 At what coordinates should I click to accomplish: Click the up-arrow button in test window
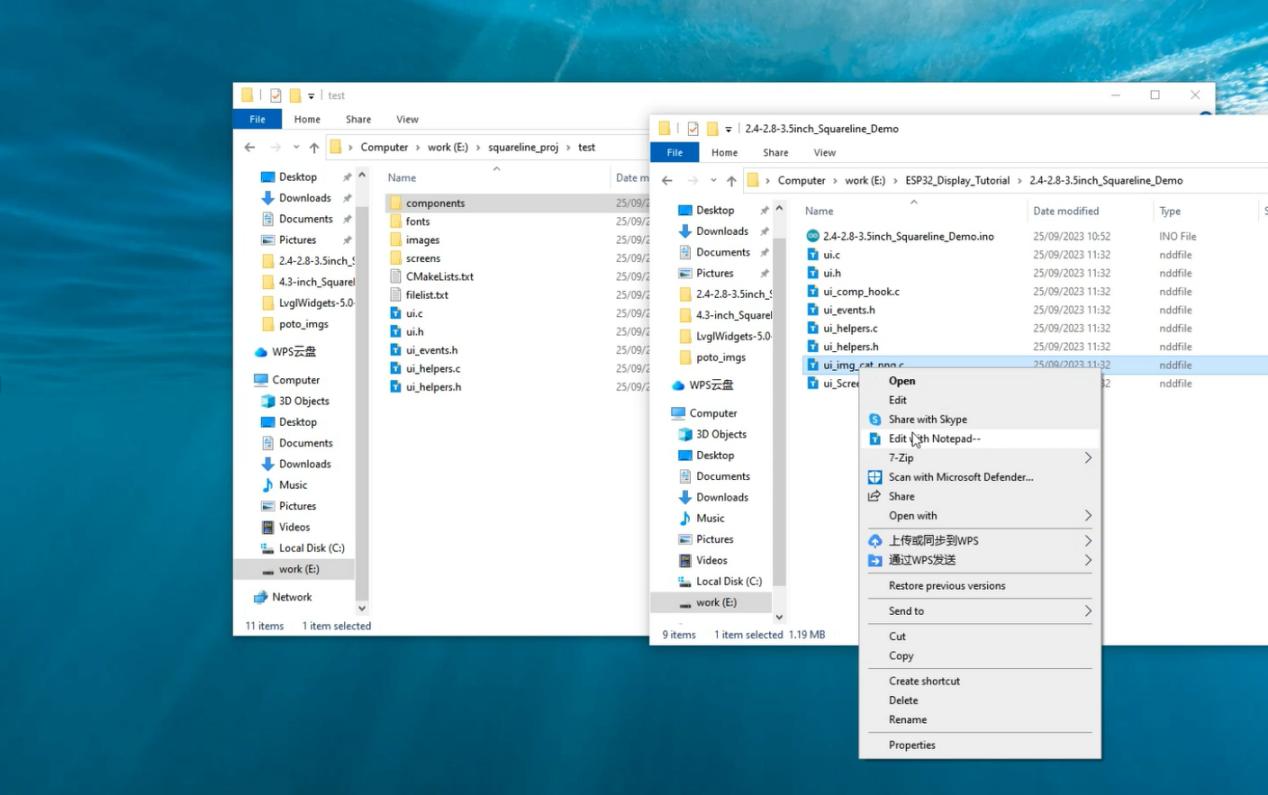coord(314,147)
